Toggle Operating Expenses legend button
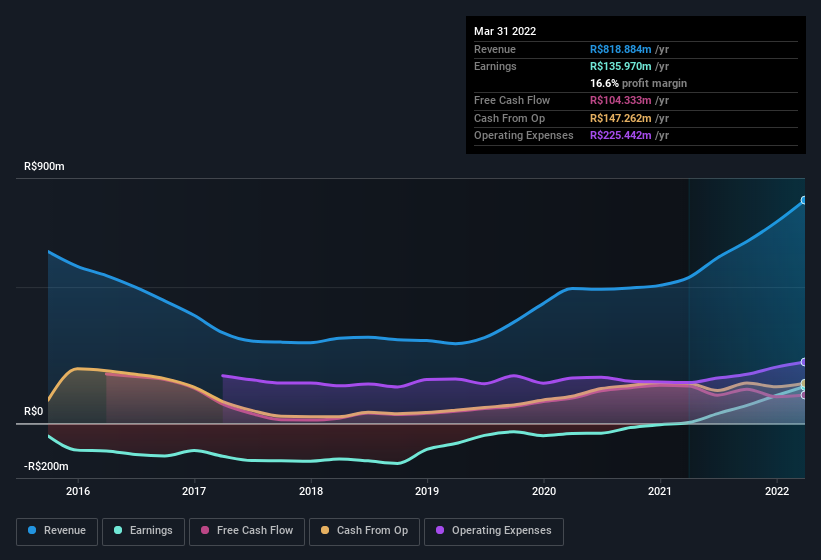Screen dimensions: 821x560 (494, 531)
